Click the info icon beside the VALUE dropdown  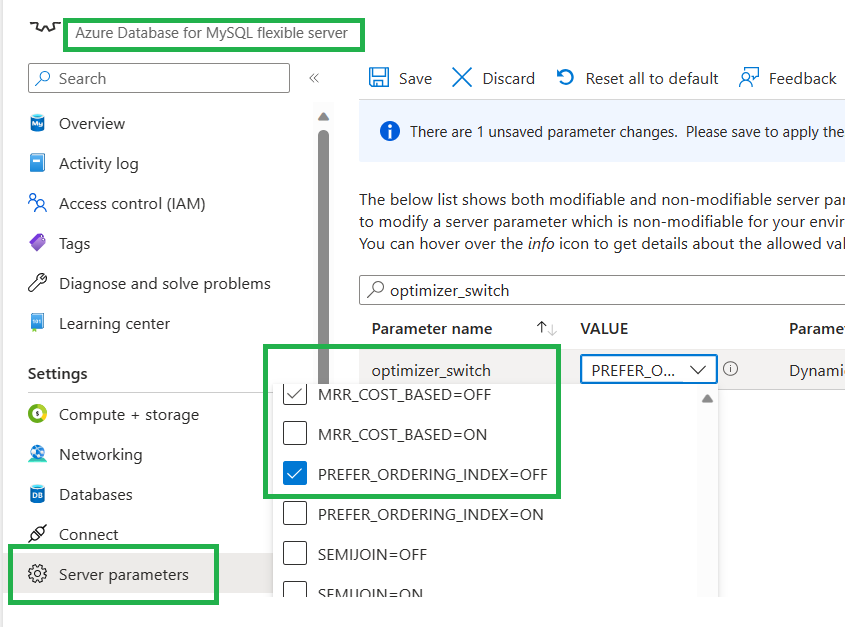[x=731, y=369]
